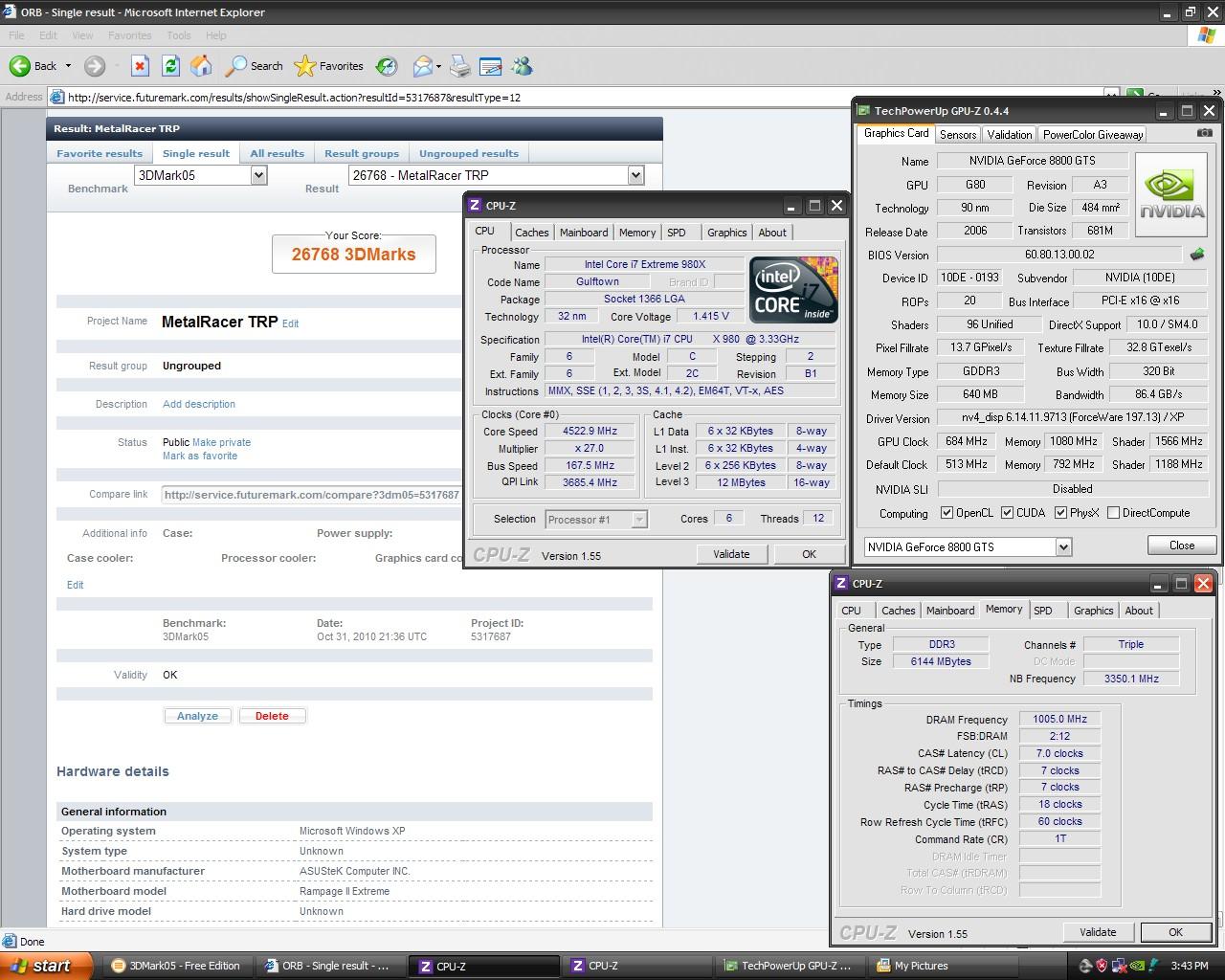Click the Print icon in toolbar
The width and height of the screenshot is (1225, 980).
click(460, 66)
